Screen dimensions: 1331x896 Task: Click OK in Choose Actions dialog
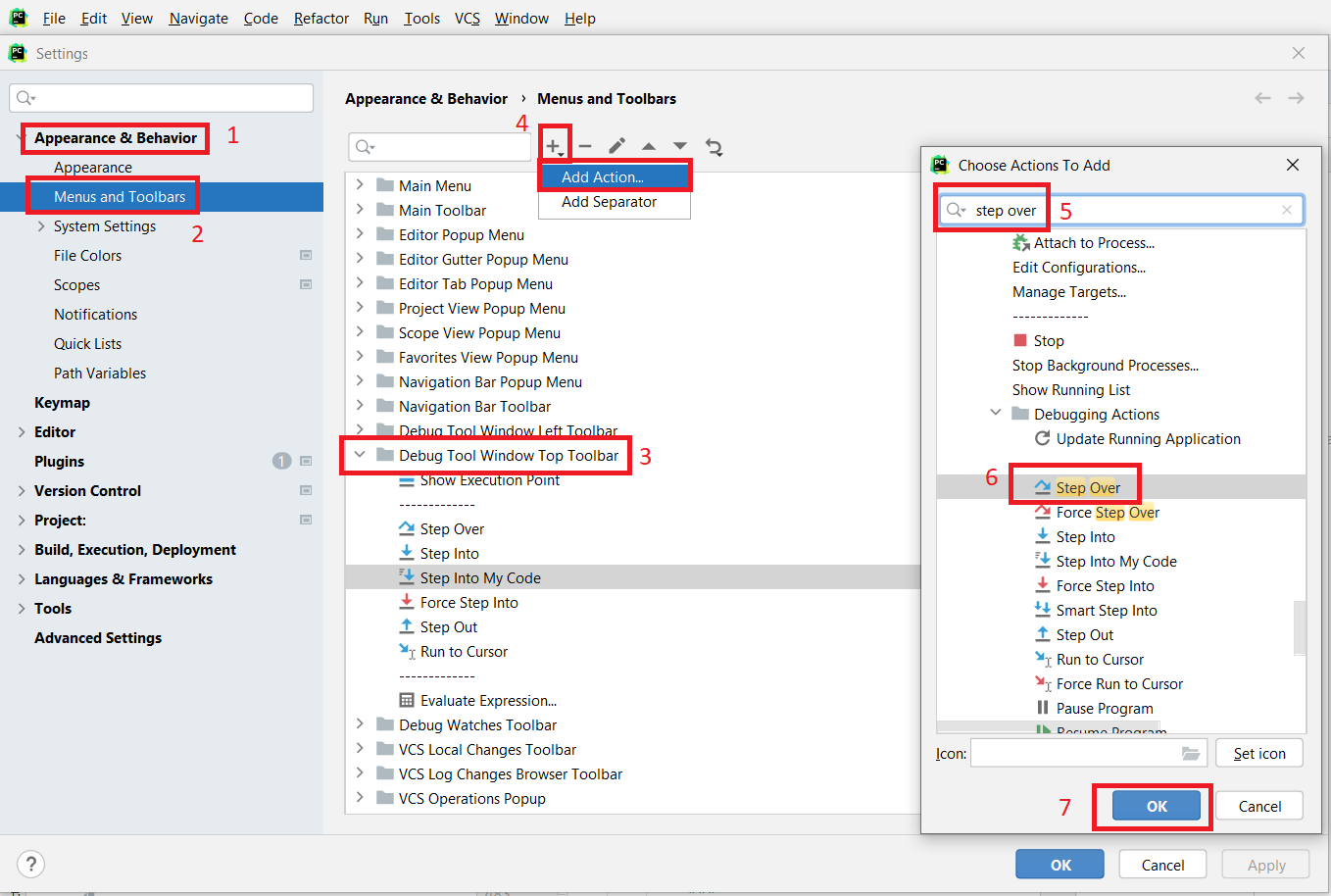[1157, 806]
